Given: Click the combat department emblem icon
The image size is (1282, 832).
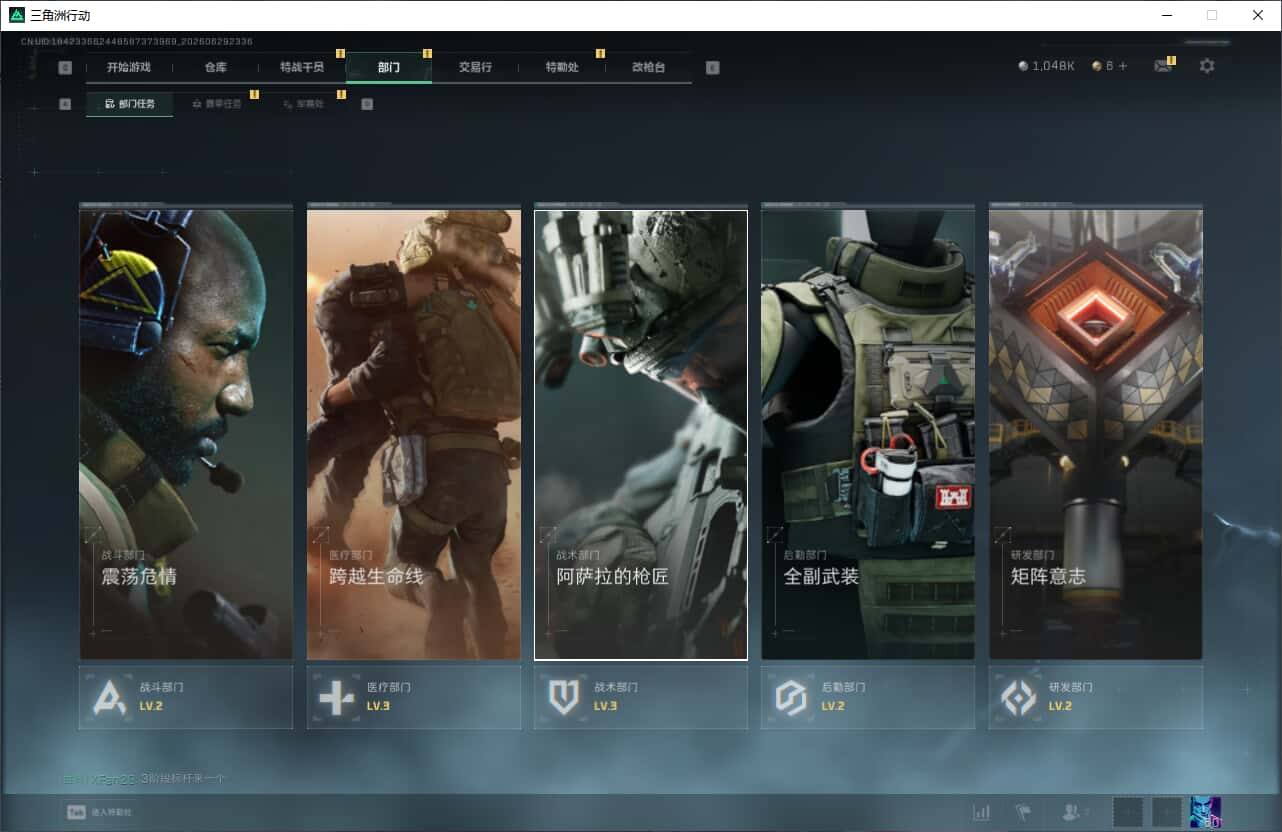Looking at the screenshot, I should point(109,697).
